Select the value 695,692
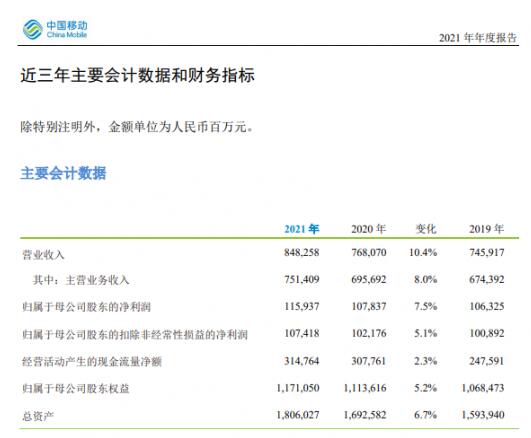 coord(369,279)
